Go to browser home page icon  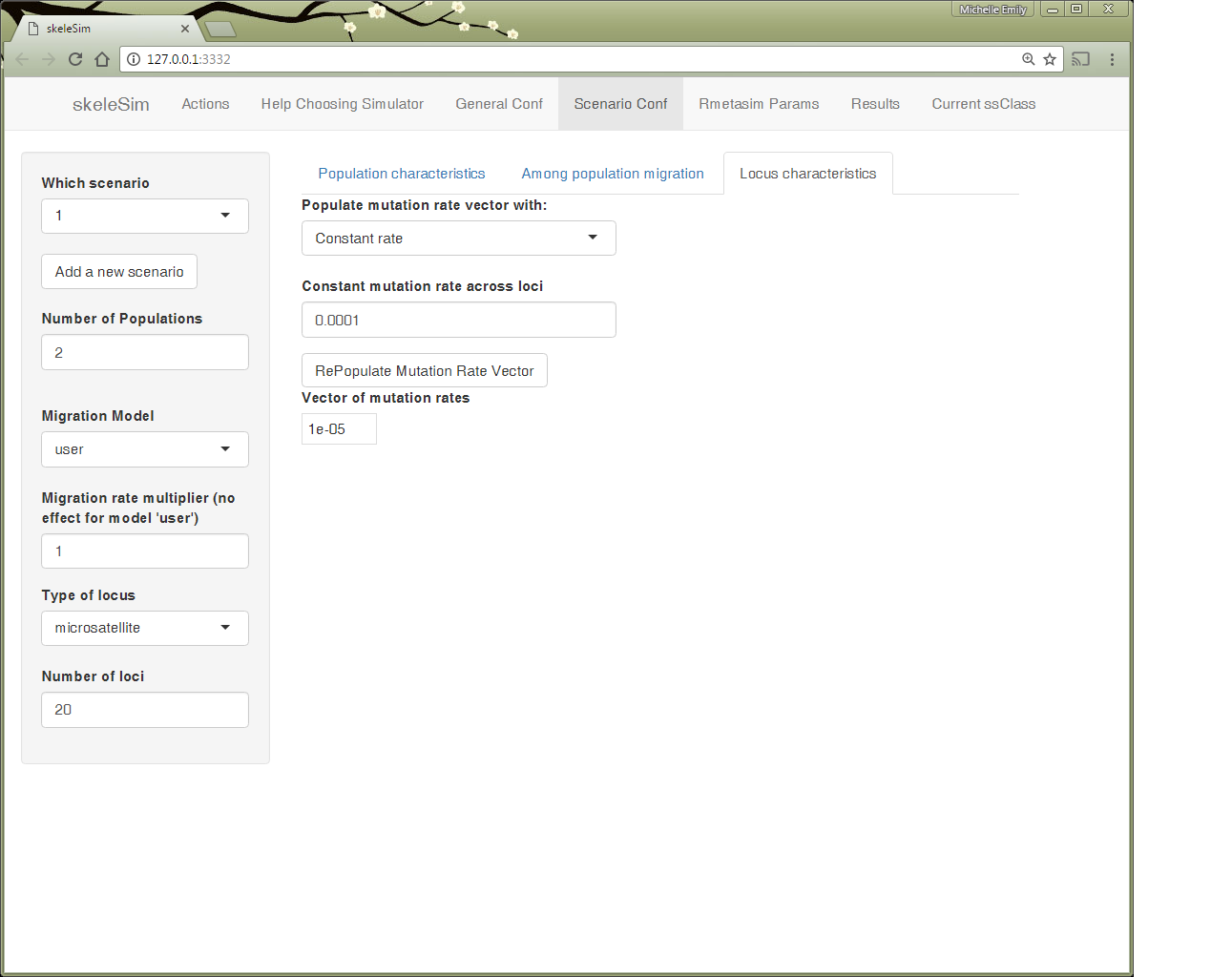pyautogui.click(x=102, y=59)
